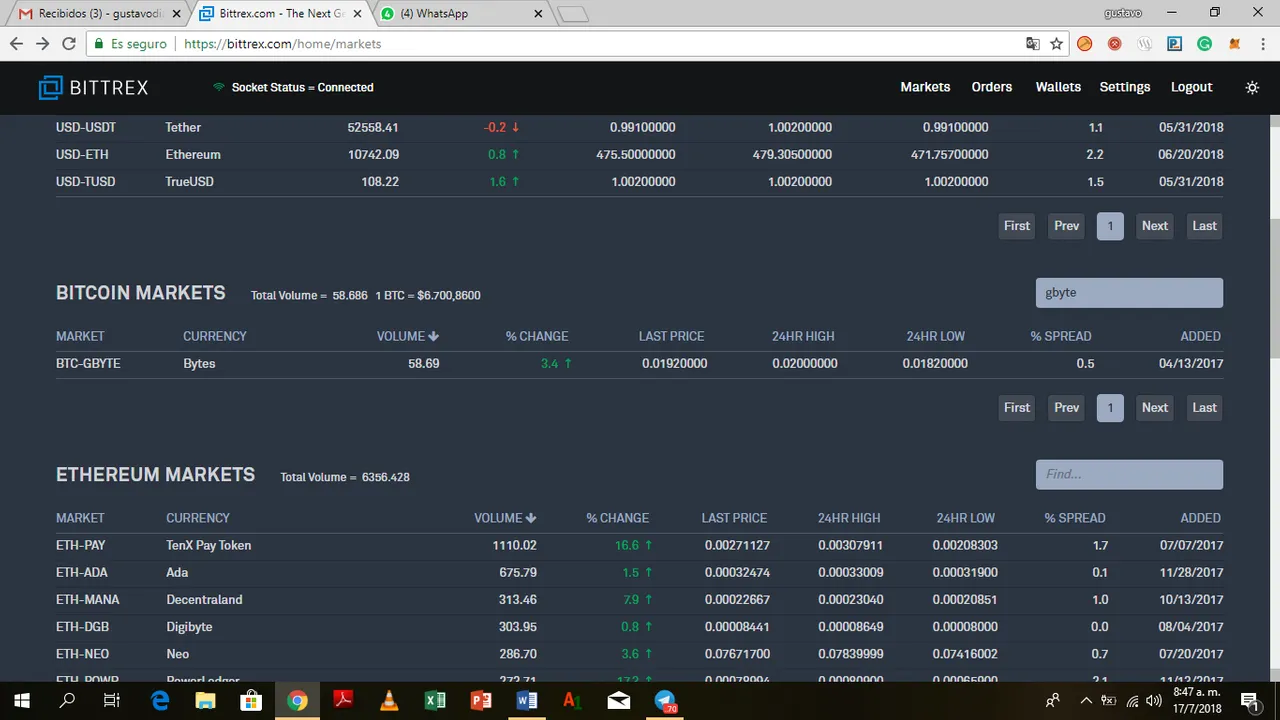Open the Orders menu
The height and width of the screenshot is (720, 1280).
coord(992,87)
